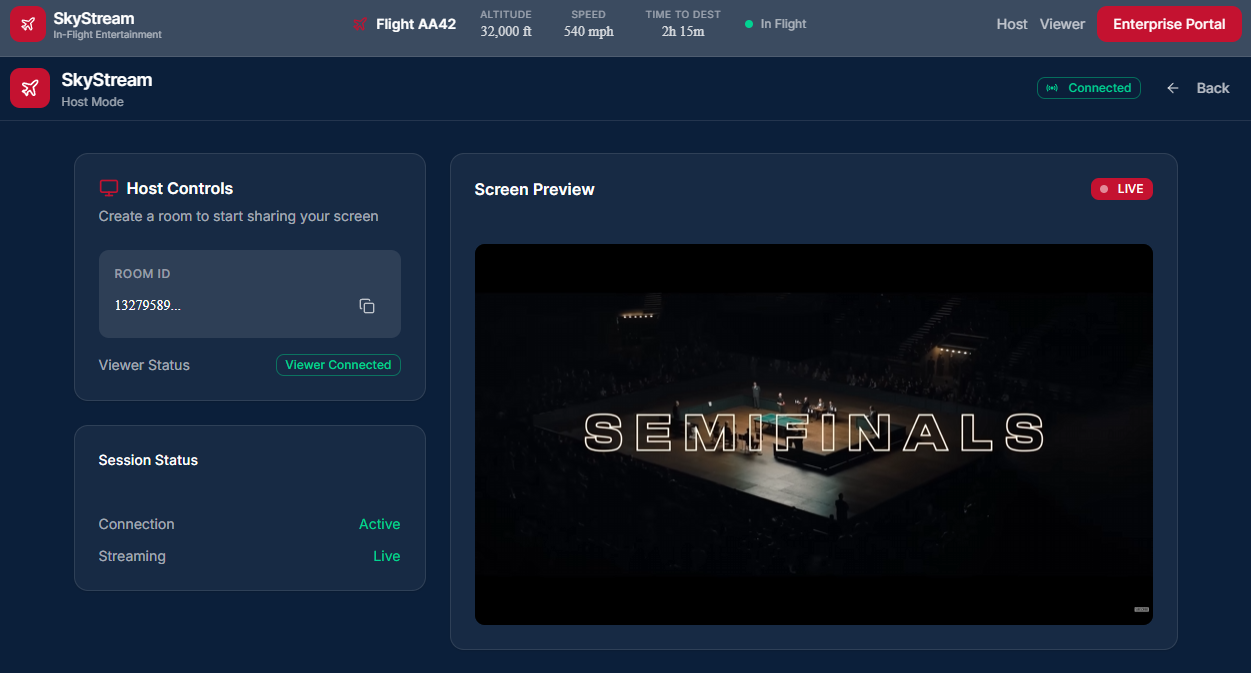Click the red dot in the LIVE badge
This screenshot has height=673, width=1251.
click(x=1104, y=189)
